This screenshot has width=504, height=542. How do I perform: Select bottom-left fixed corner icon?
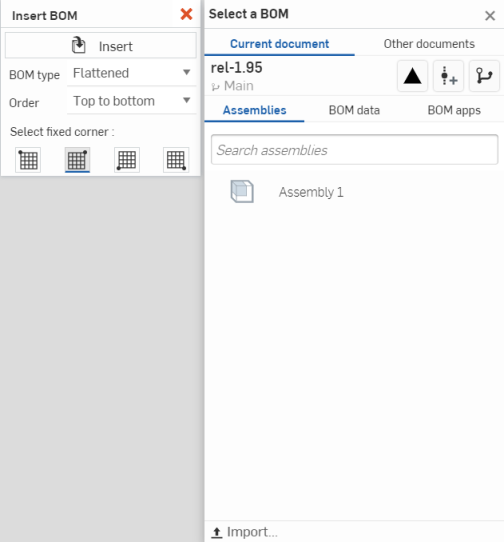(127, 160)
